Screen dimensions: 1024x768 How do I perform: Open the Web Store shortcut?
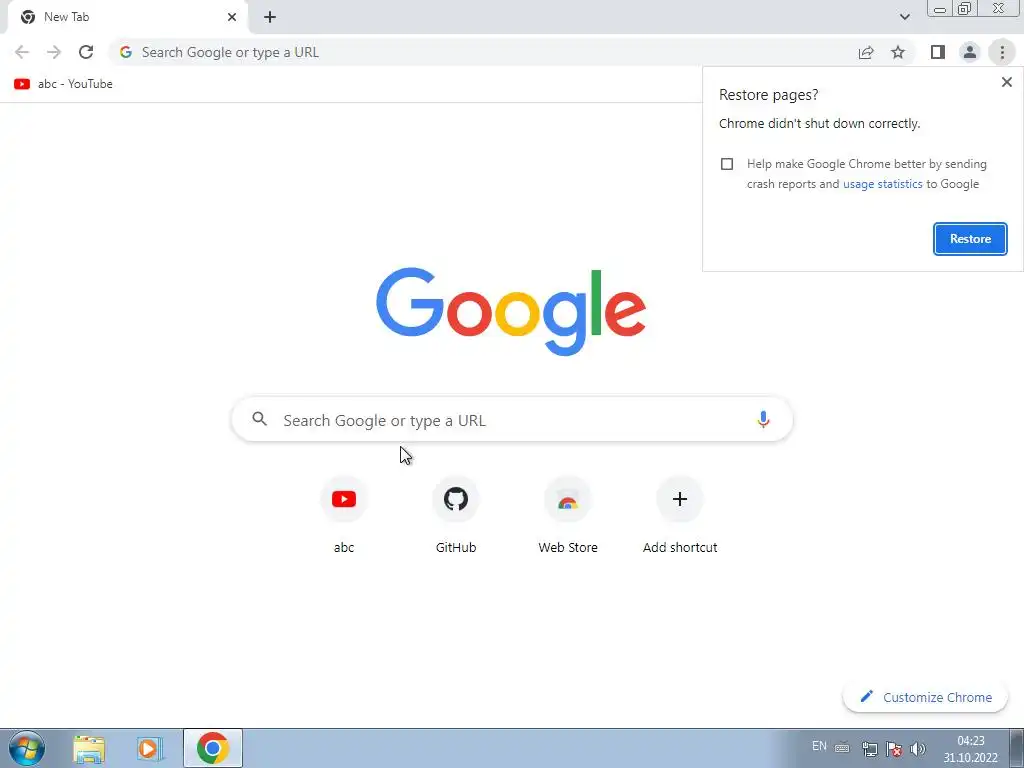[x=568, y=516]
